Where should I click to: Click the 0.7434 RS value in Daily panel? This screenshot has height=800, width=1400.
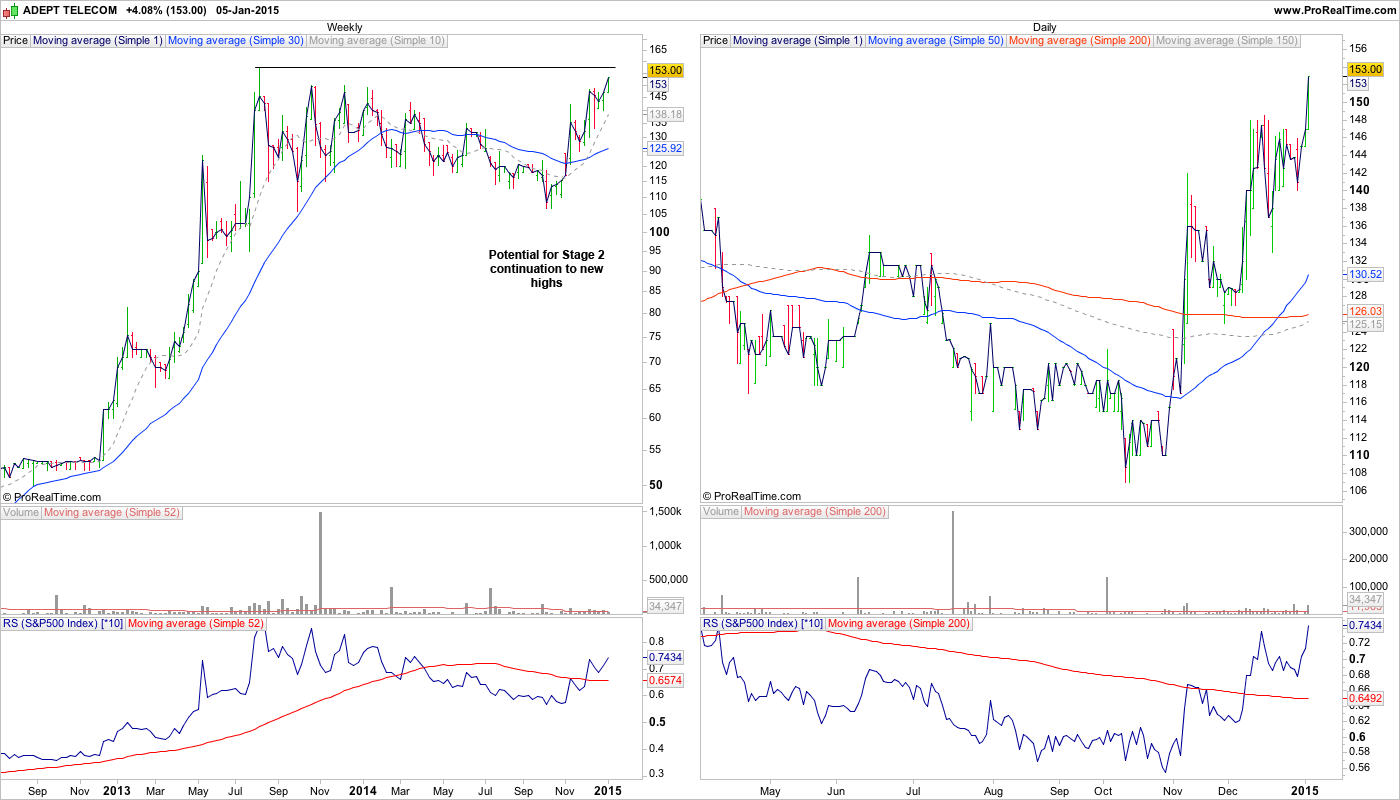pyautogui.click(x=1365, y=625)
